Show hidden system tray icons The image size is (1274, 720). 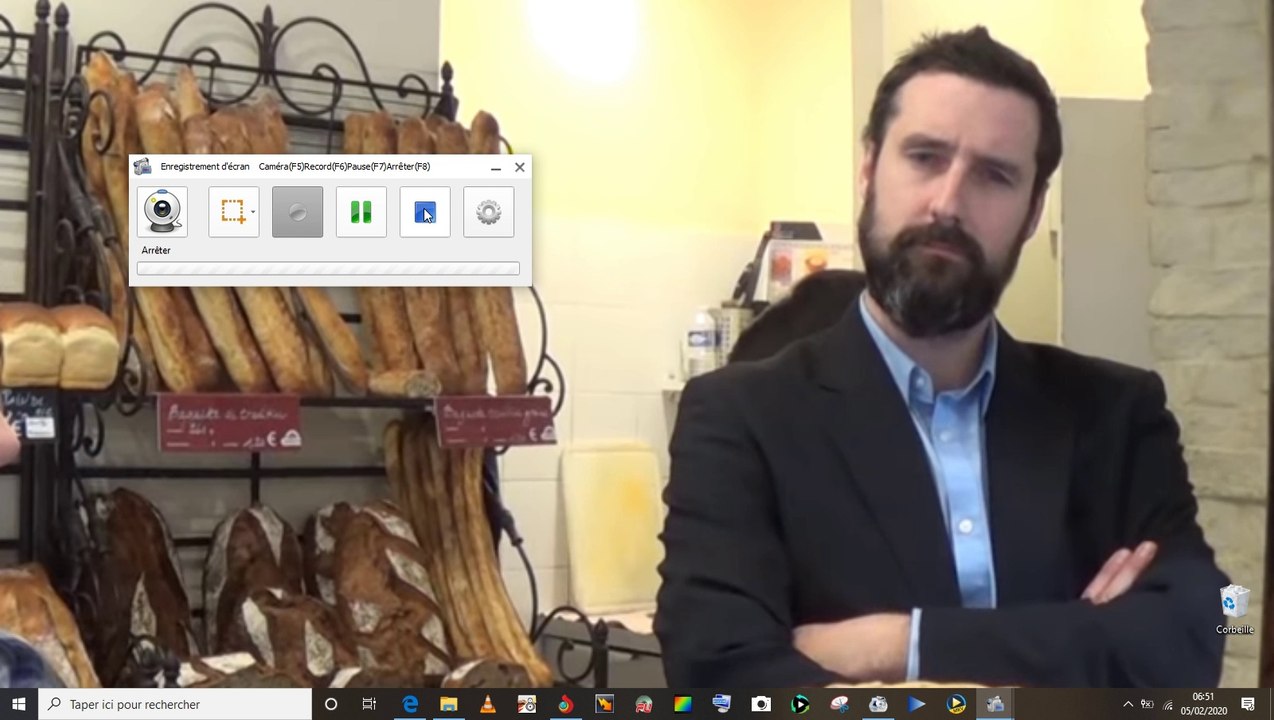pos(1128,704)
